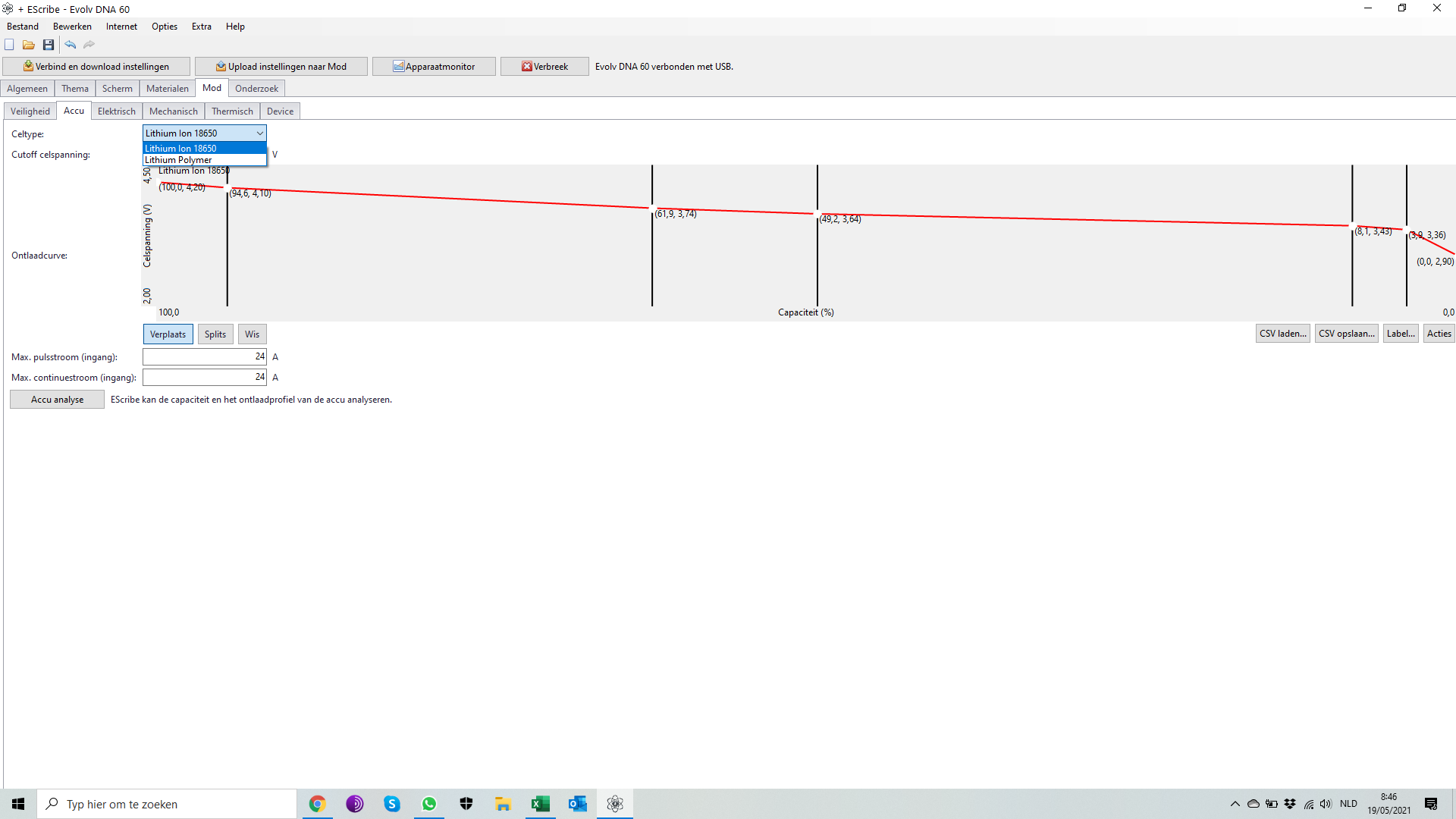Collapse the Celtype dropdown arrow
The height and width of the screenshot is (819, 1456).
point(259,133)
